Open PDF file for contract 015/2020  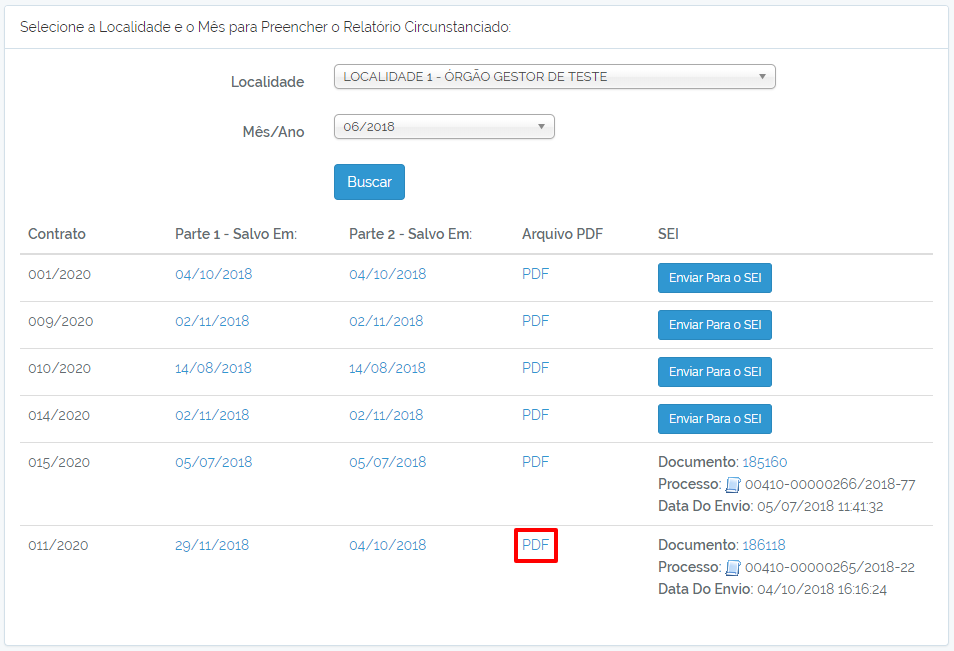tap(535, 462)
